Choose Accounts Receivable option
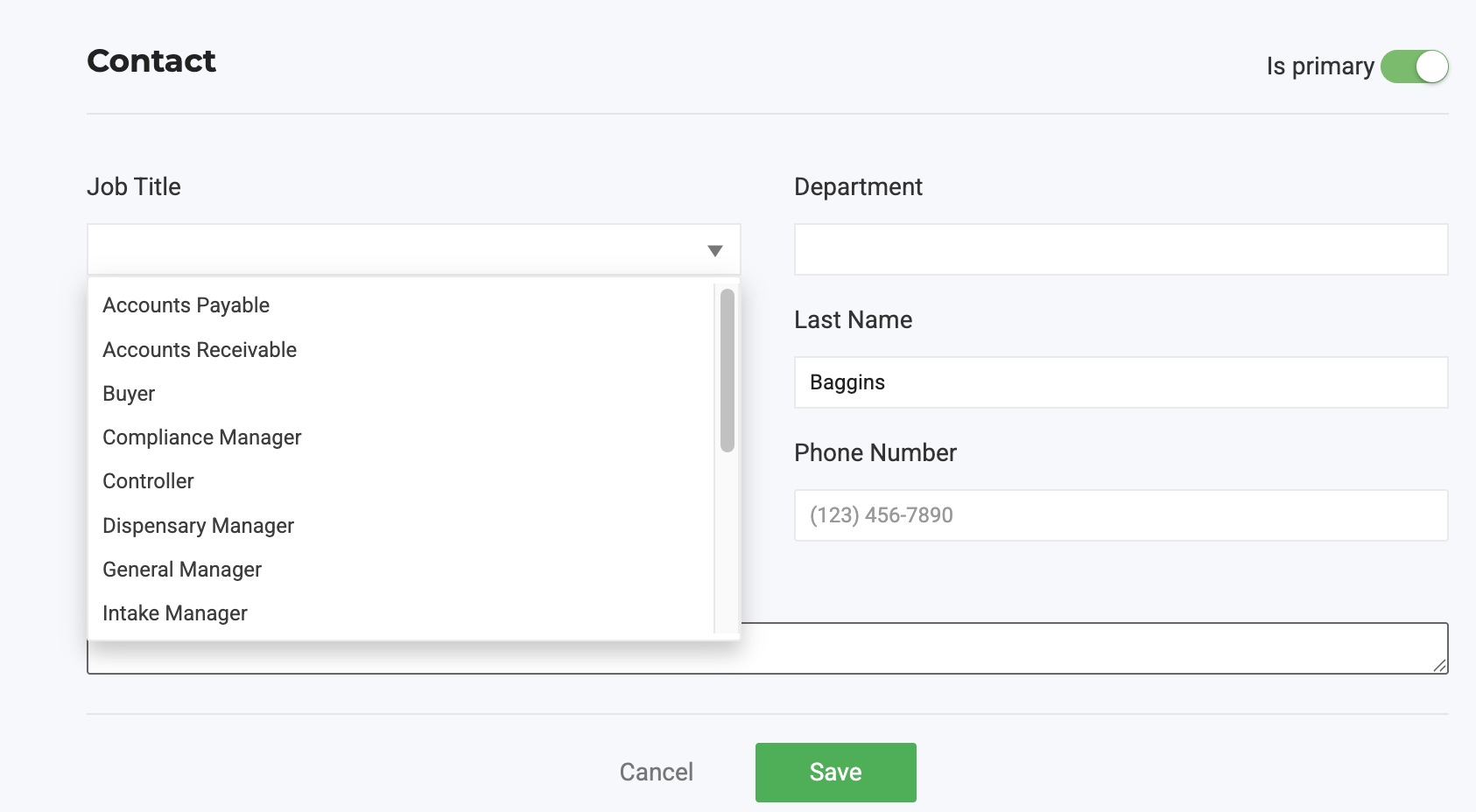 click(200, 350)
